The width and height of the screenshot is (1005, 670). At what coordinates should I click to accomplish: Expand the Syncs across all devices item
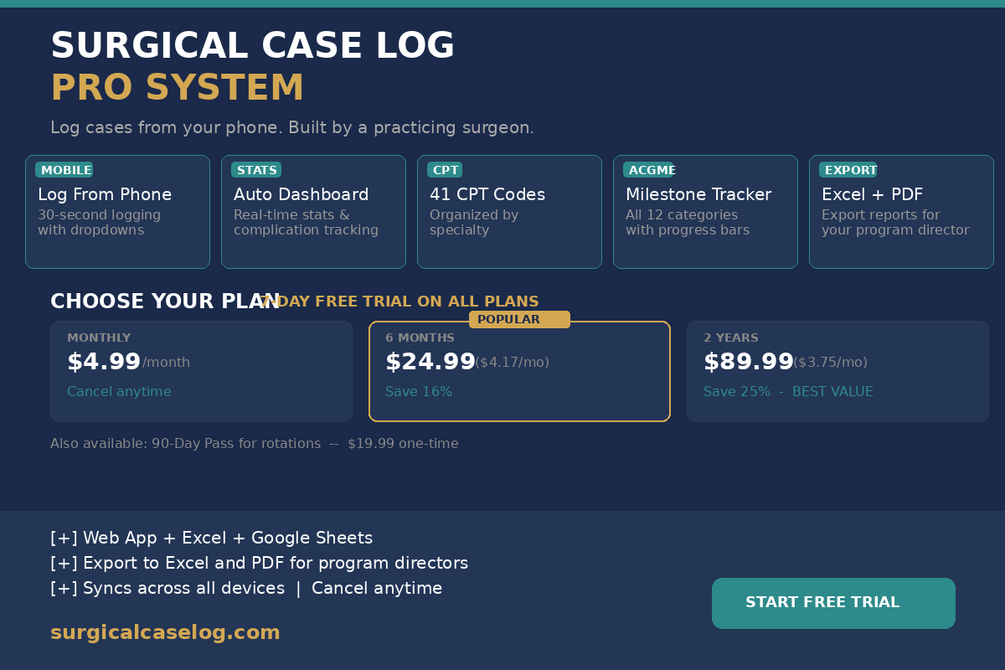(x=167, y=588)
